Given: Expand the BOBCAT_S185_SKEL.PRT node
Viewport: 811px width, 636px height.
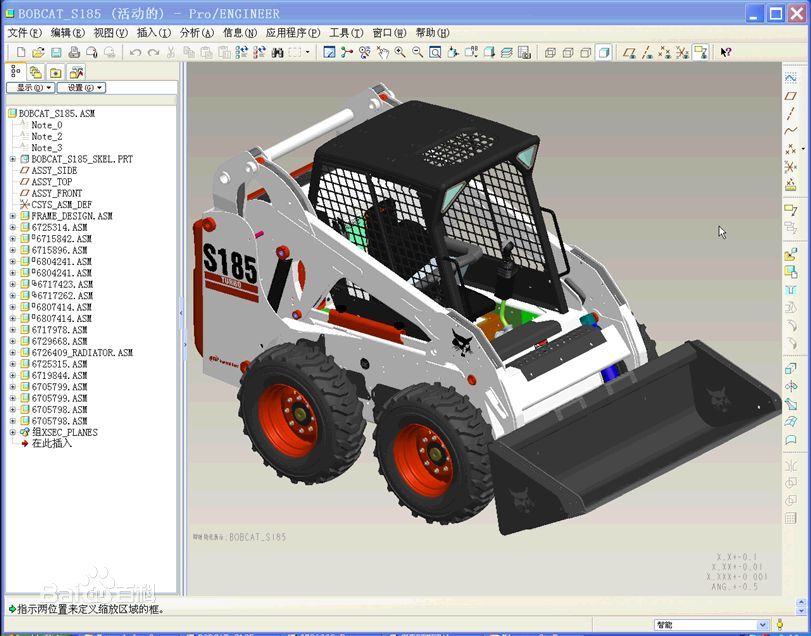Looking at the screenshot, I should click(13, 159).
